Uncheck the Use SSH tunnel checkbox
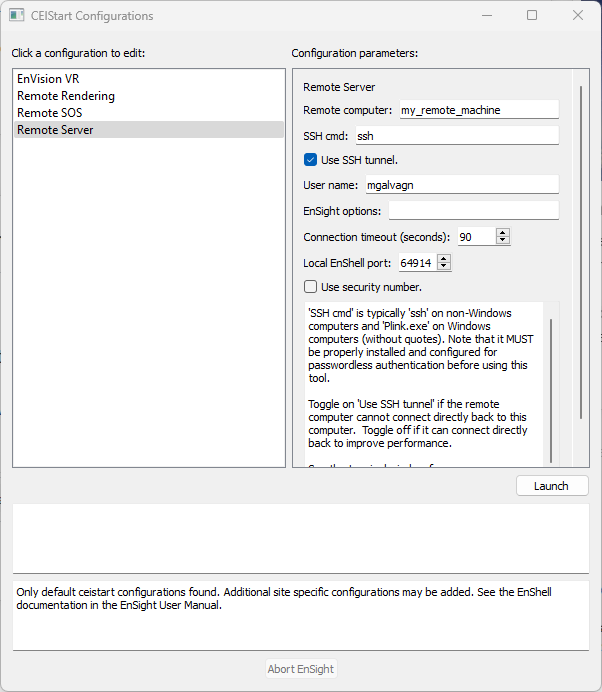Viewport: 602px width, 692px height. [x=310, y=160]
